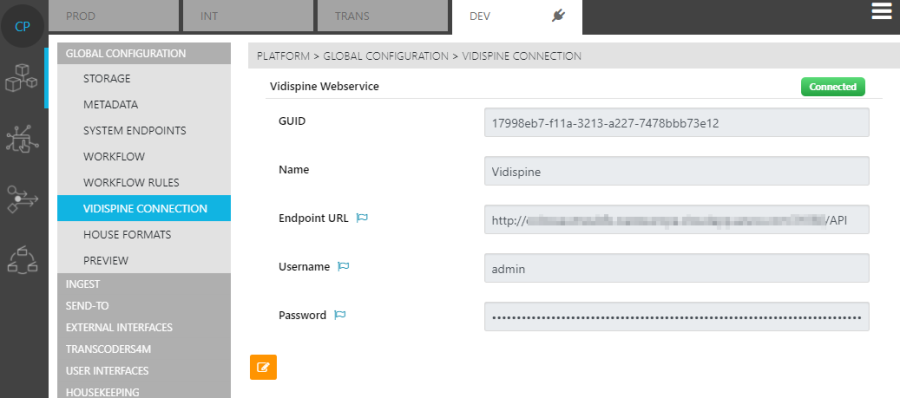Click the CP avatar circle

click(22, 26)
